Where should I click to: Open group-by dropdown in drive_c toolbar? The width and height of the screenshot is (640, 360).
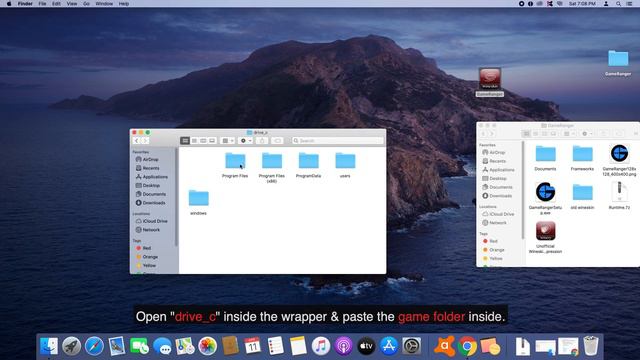pos(227,140)
